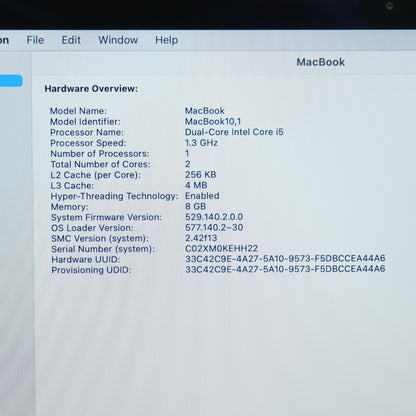The width and height of the screenshot is (416, 416).
Task: Click the Provisioning UDID value
Action: tap(285, 269)
